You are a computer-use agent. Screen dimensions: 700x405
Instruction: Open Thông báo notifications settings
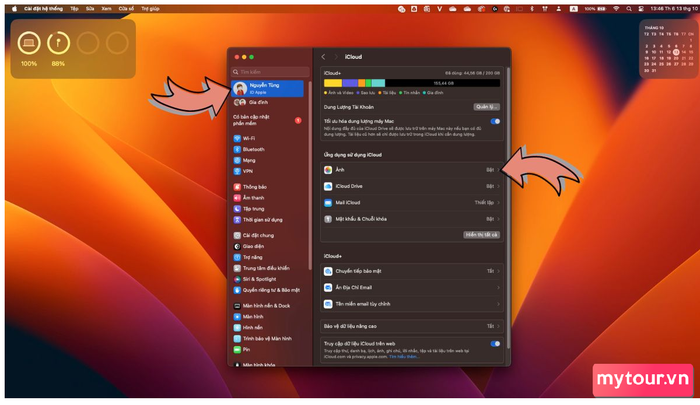coord(254,186)
